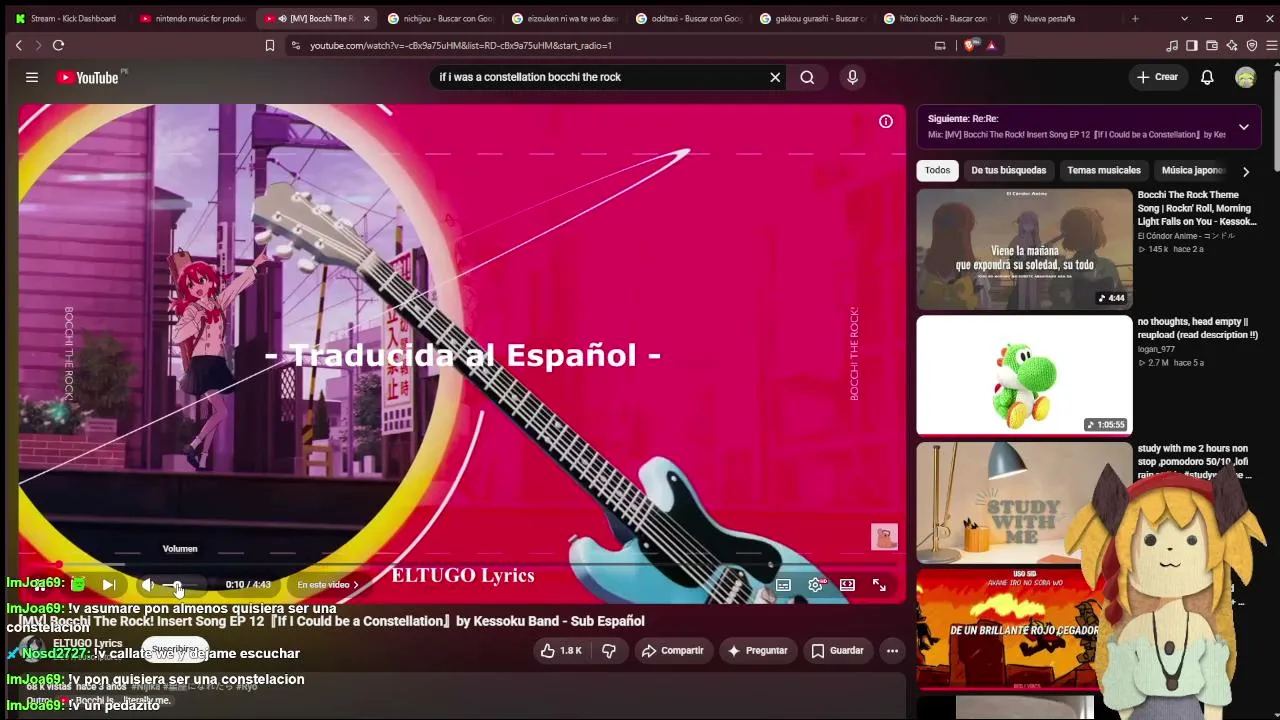1280x720 pixels.
Task: Reload the current page
Action: pyautogui.click(x=58, y=45)
